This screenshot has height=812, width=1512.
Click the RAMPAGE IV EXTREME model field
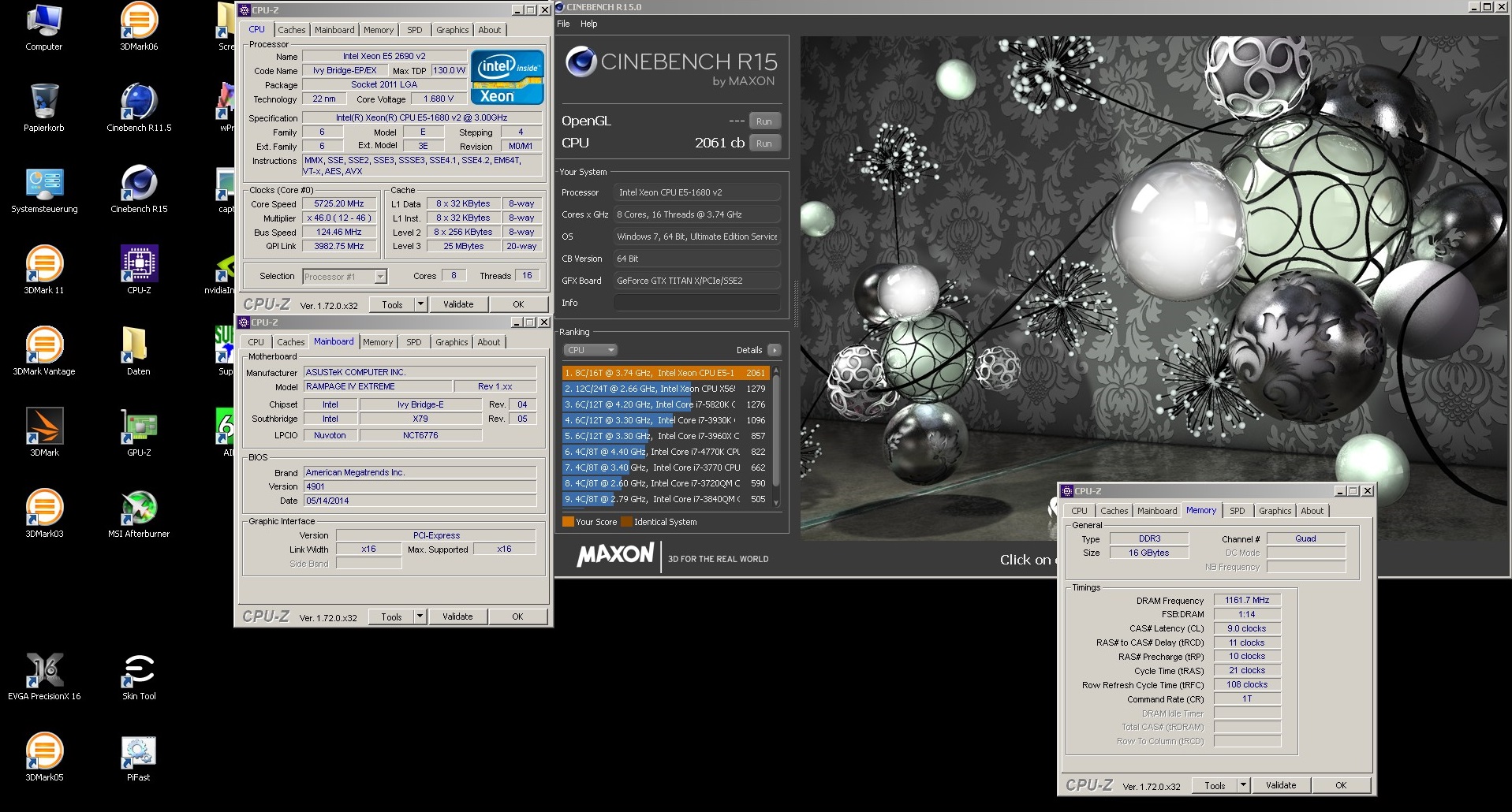point(379,386)
